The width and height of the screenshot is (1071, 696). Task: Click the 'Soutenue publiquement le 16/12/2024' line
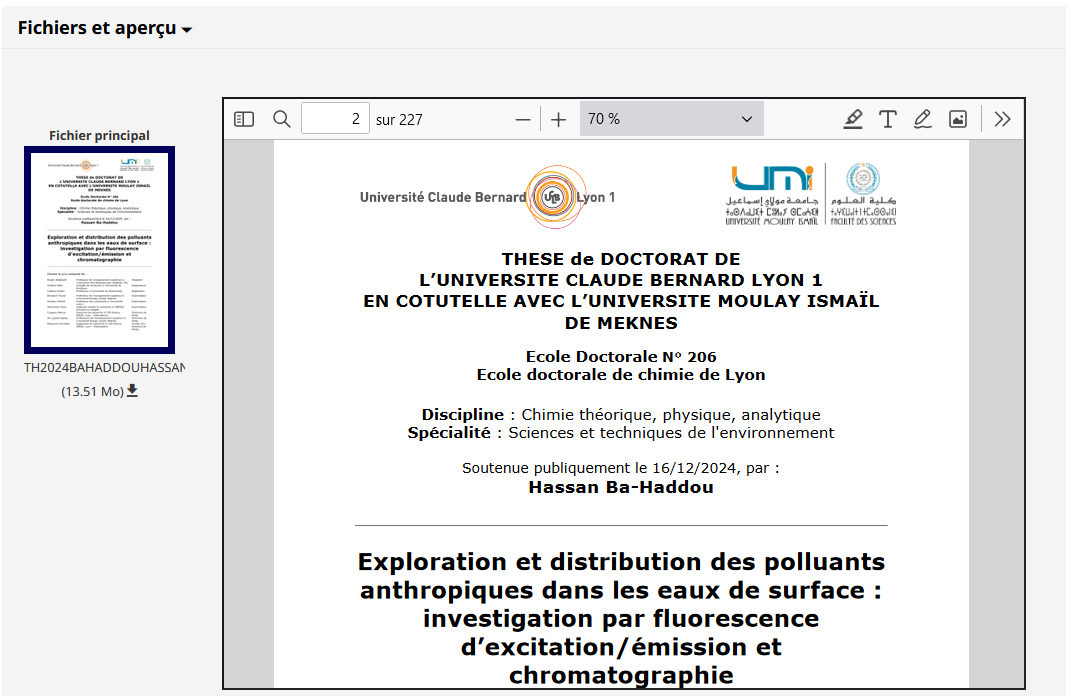point(620,468)
